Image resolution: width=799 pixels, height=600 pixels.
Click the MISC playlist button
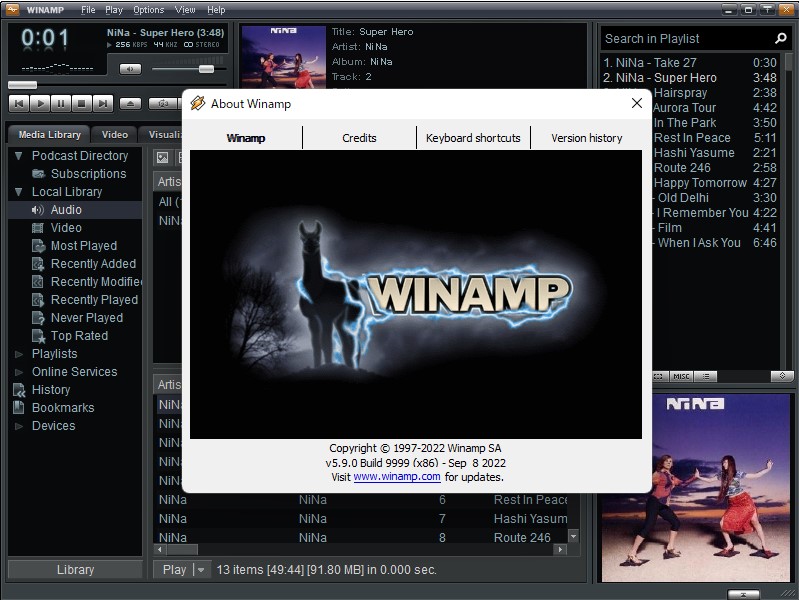point(681,376)
